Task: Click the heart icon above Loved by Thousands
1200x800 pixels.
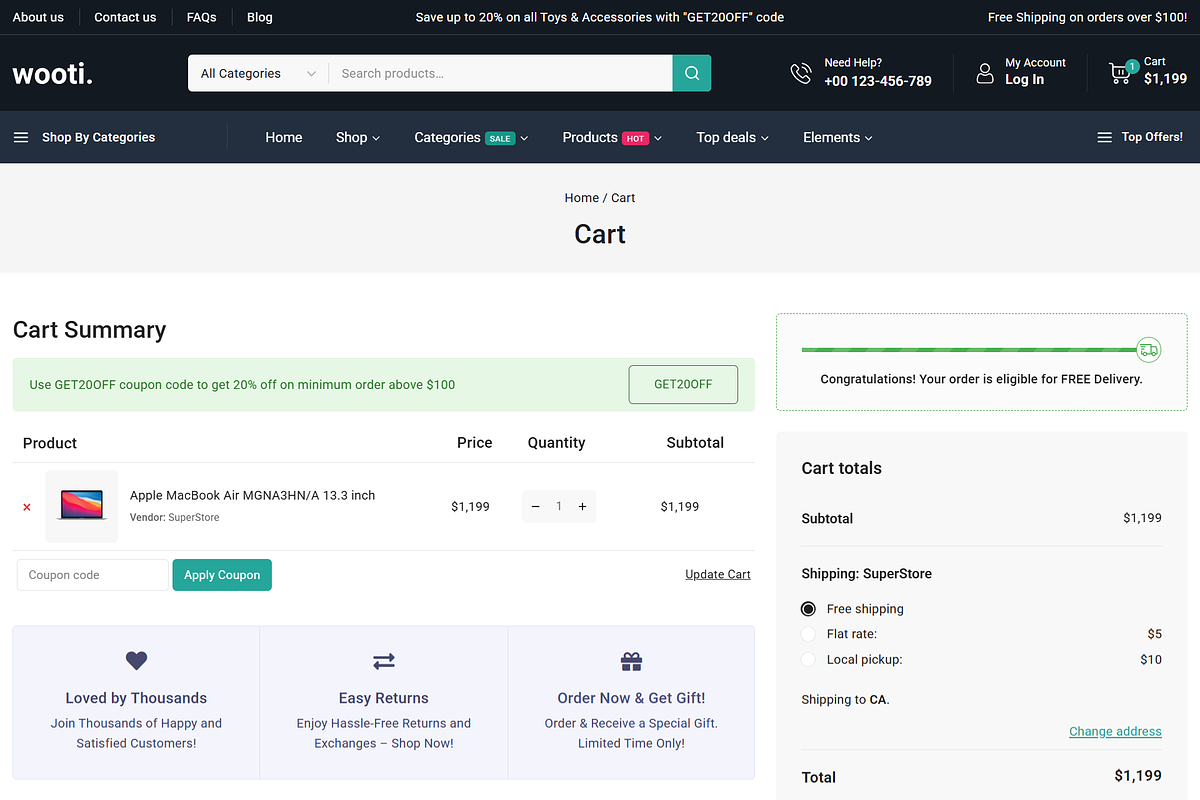Action: tap(136, 661)
